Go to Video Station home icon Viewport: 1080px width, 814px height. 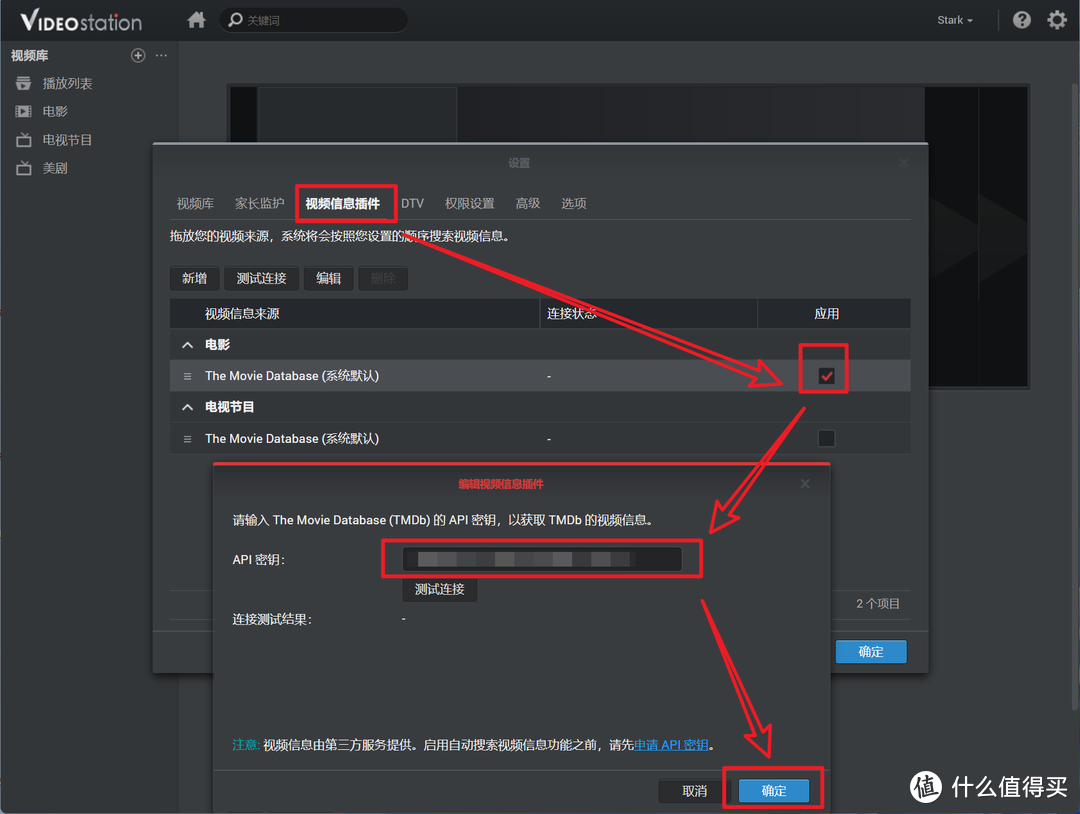[x=196, y=20]
